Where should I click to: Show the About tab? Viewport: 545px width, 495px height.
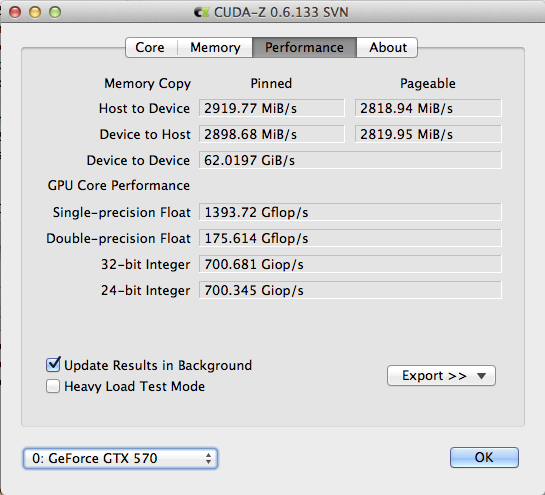tap(387, 47)
